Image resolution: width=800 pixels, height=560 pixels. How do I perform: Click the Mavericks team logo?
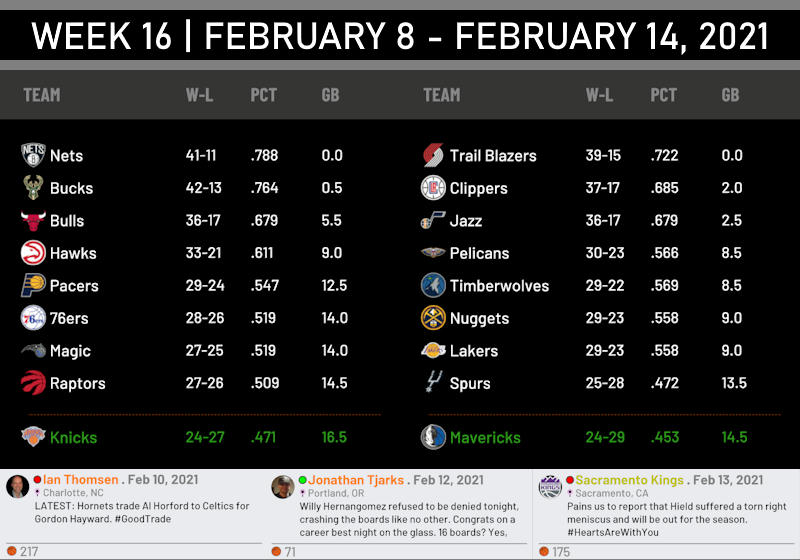[x=433, y=437]
